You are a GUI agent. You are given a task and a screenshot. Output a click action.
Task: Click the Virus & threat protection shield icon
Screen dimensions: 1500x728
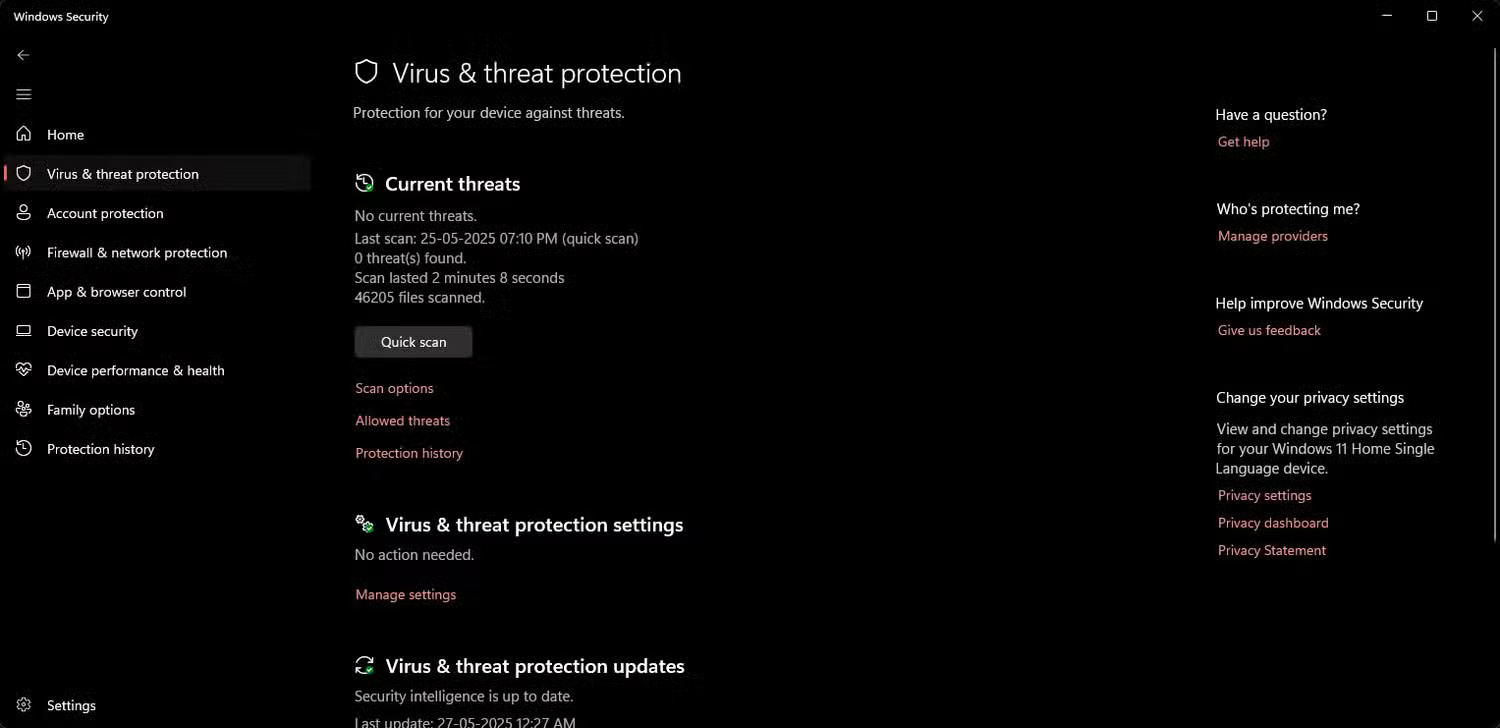(23, 173)
